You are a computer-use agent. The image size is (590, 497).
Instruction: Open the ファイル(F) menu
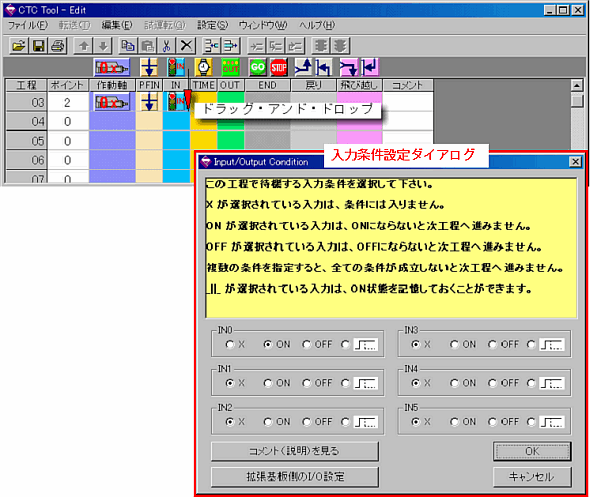28,25
